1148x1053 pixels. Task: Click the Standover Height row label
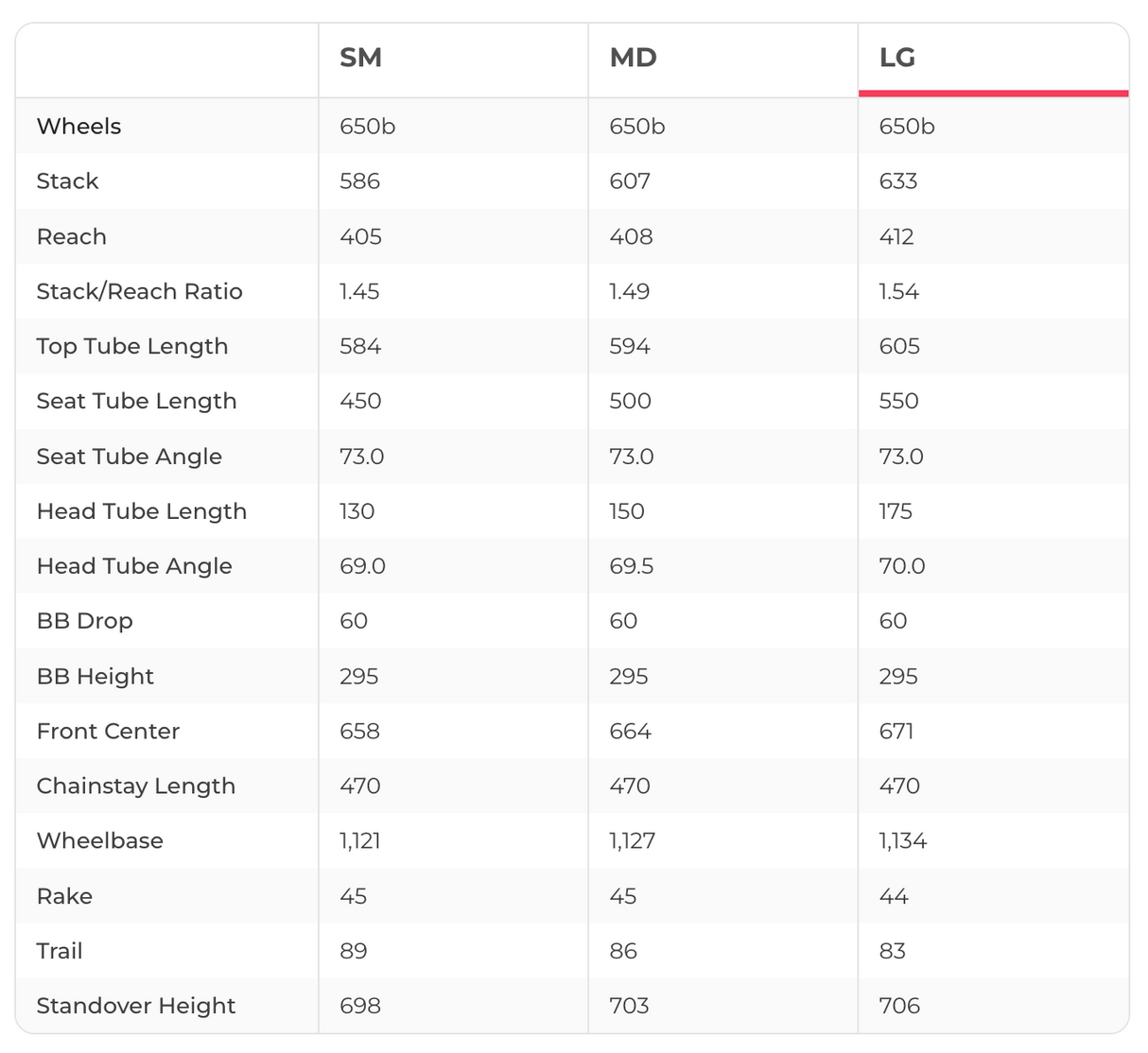[x=136, y=1006]
